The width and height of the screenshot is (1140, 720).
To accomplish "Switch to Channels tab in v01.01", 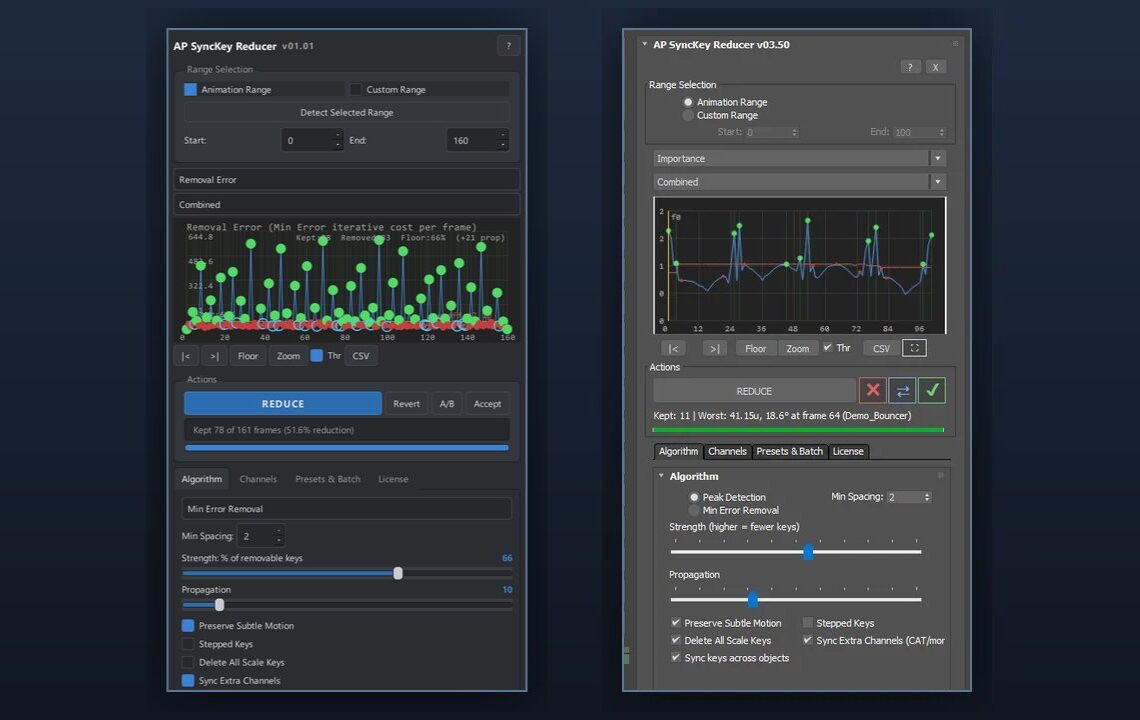I will [258, 479].
